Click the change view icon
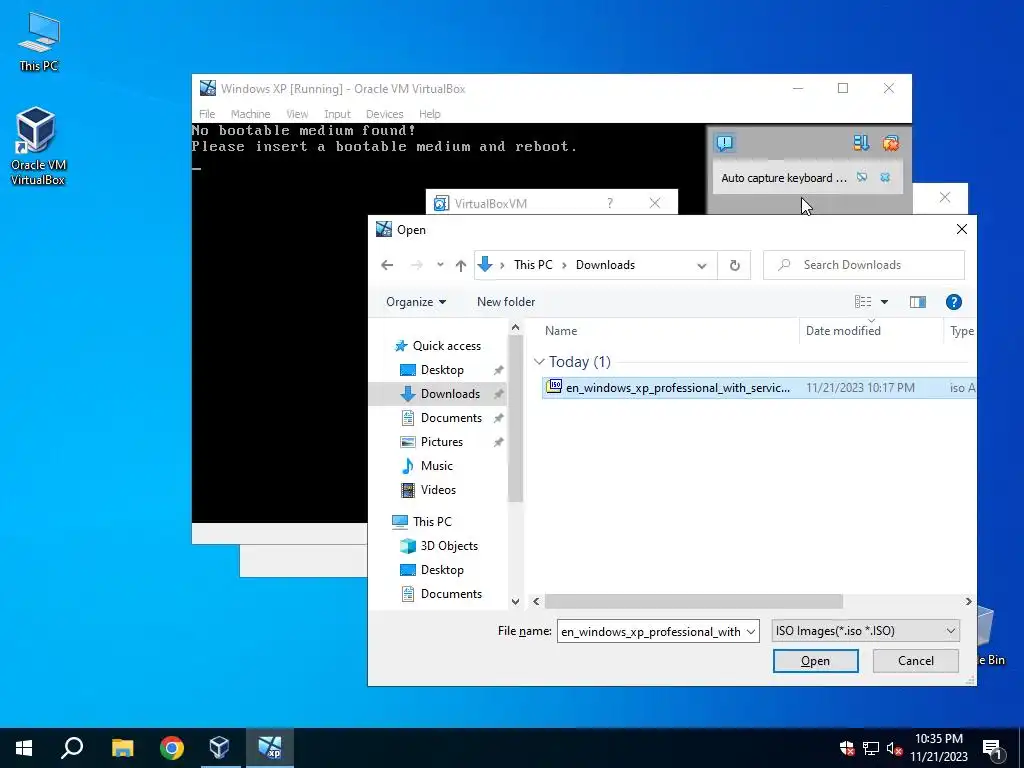This screenshot has width=1024, height=768. point(863,302)
